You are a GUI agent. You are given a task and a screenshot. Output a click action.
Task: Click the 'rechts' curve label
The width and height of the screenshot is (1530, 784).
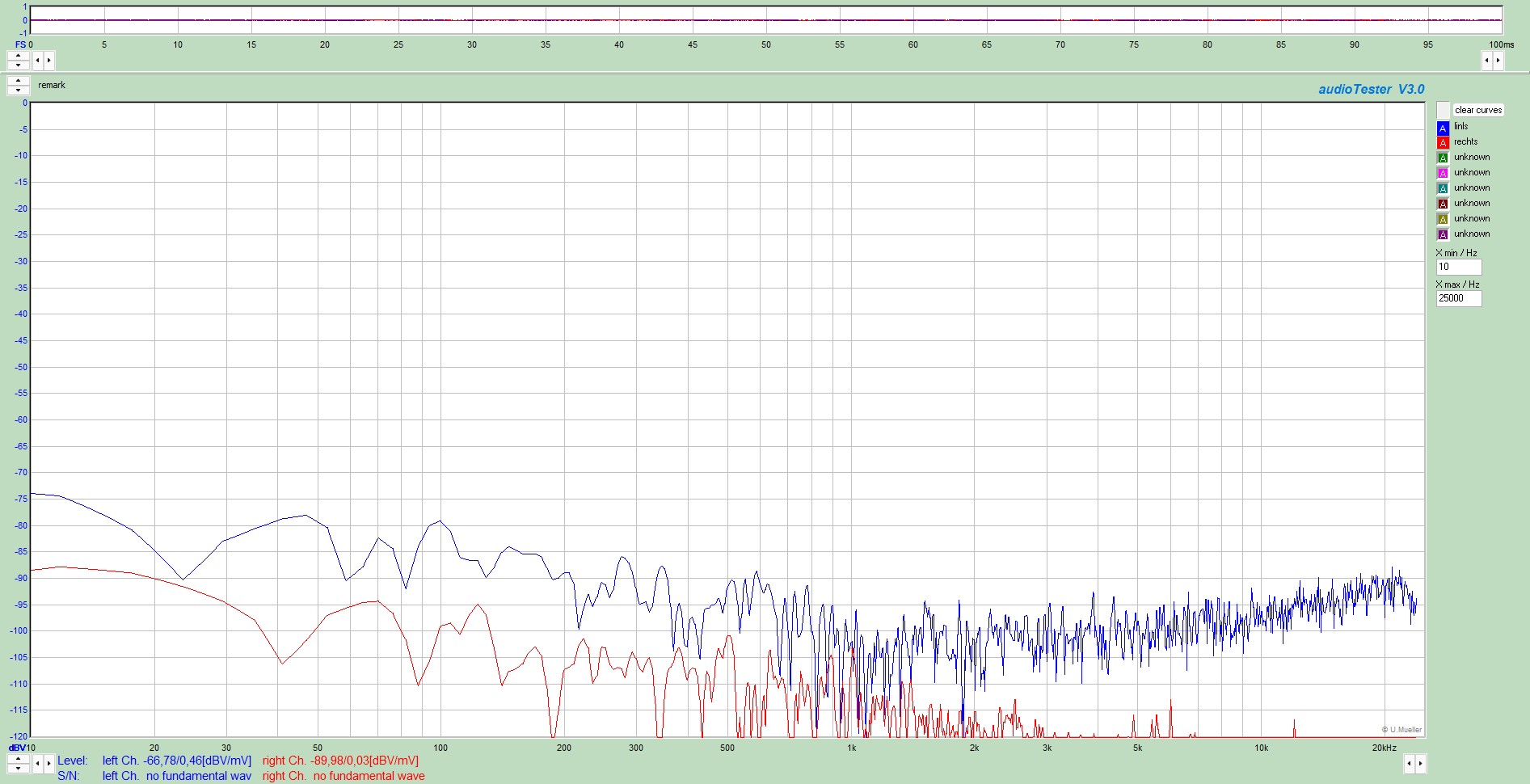1465,142
